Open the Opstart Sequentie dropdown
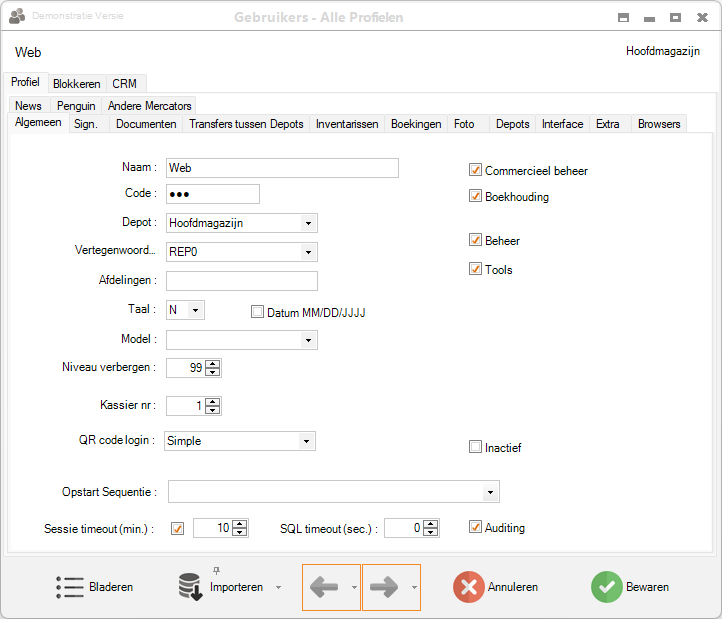This screenshot has height=619, width=722. pos(490,492)
